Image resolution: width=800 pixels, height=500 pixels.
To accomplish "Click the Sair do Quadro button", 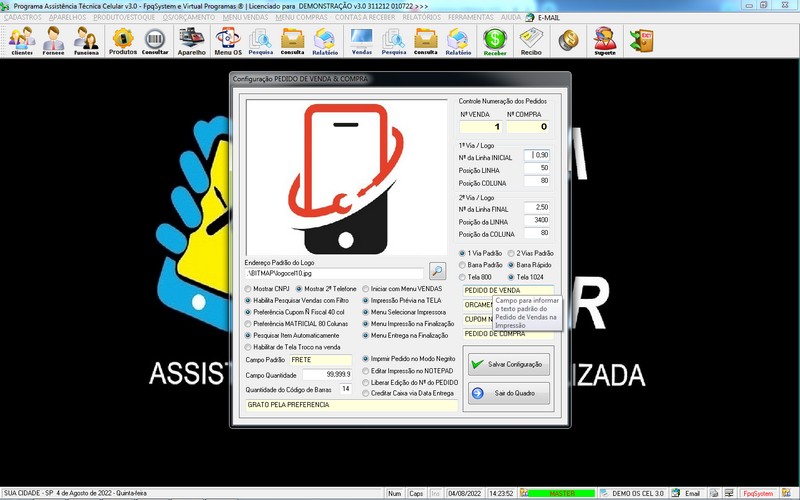I will (509, 393).
